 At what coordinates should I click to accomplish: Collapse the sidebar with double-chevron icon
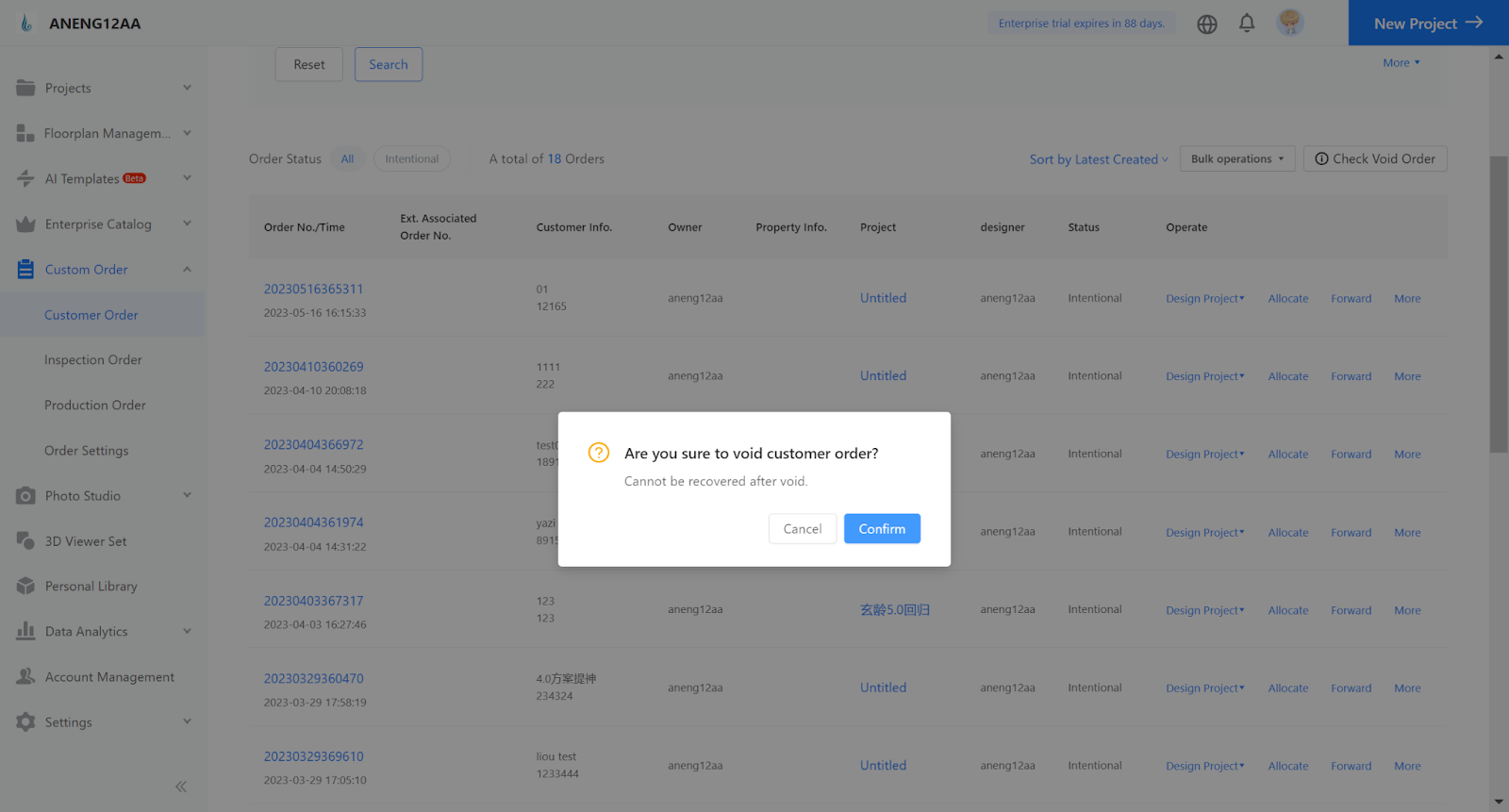(181, 787)
